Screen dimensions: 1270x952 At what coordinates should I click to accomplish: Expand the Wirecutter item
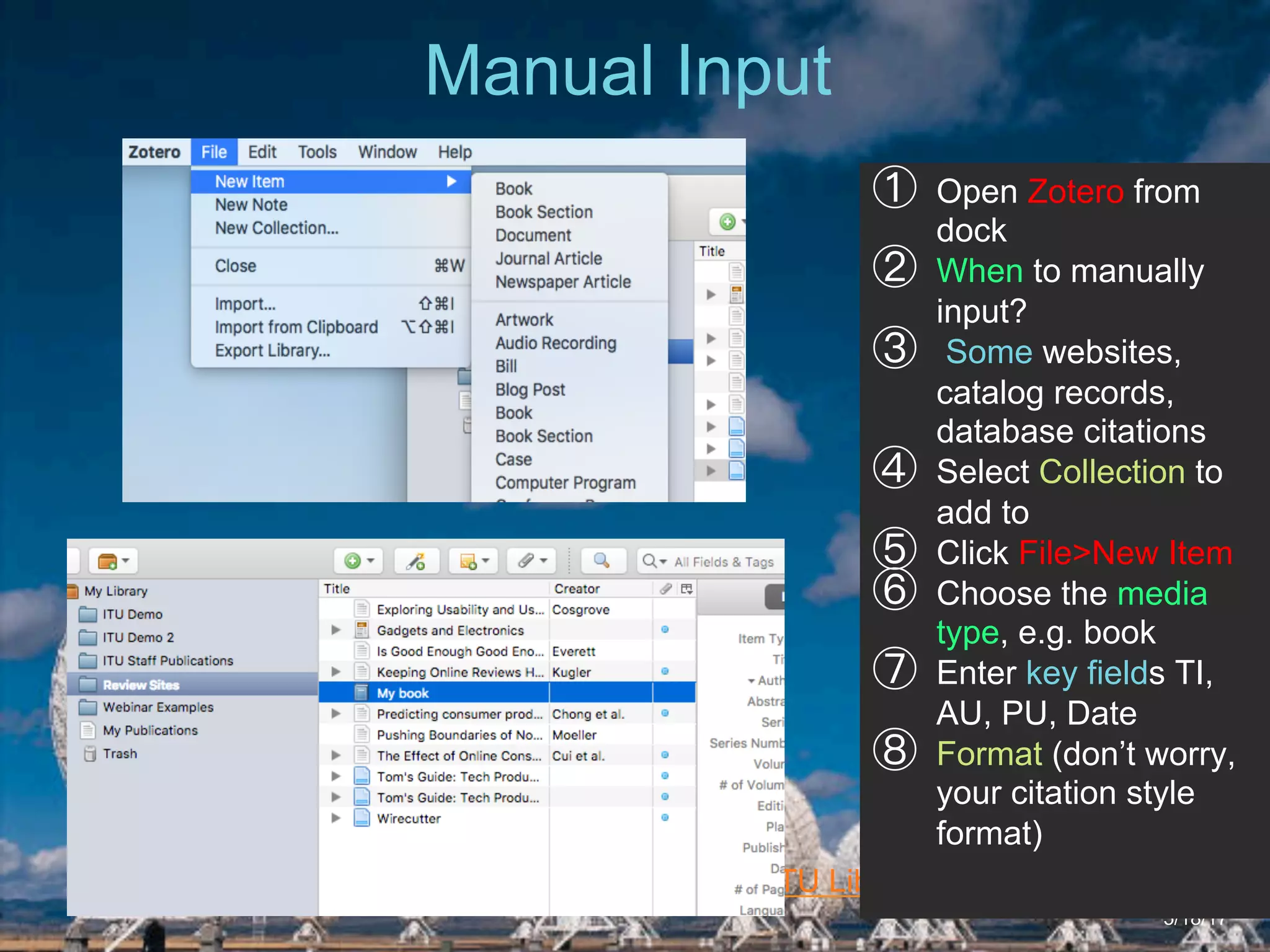(336, 818)
